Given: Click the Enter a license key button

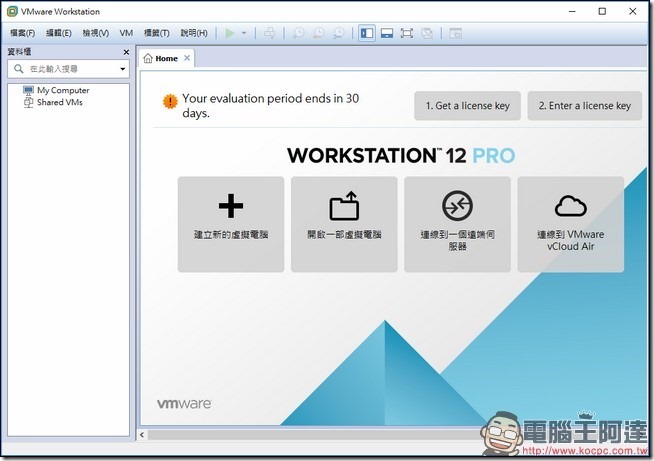Looking at the screenshot, I should [x=585, y=106].
